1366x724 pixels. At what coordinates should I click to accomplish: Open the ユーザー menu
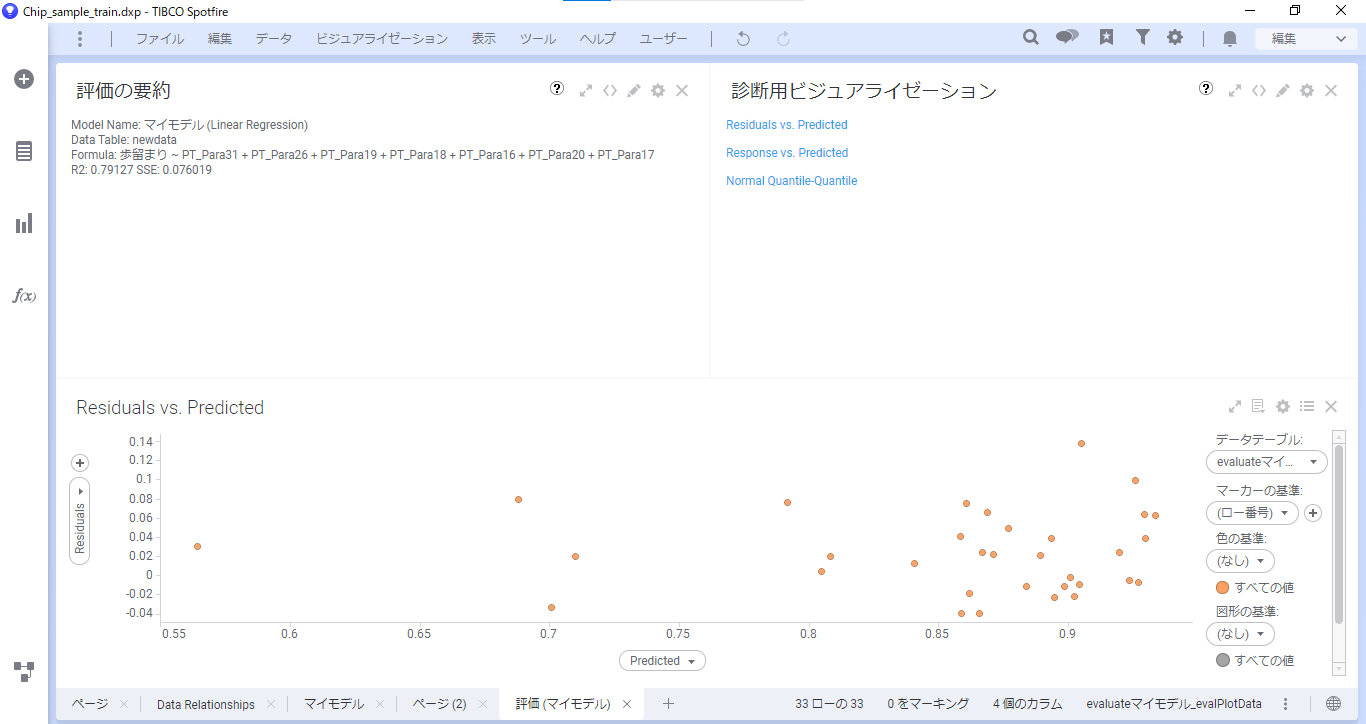pyautogui.click(x=664, y=39)
